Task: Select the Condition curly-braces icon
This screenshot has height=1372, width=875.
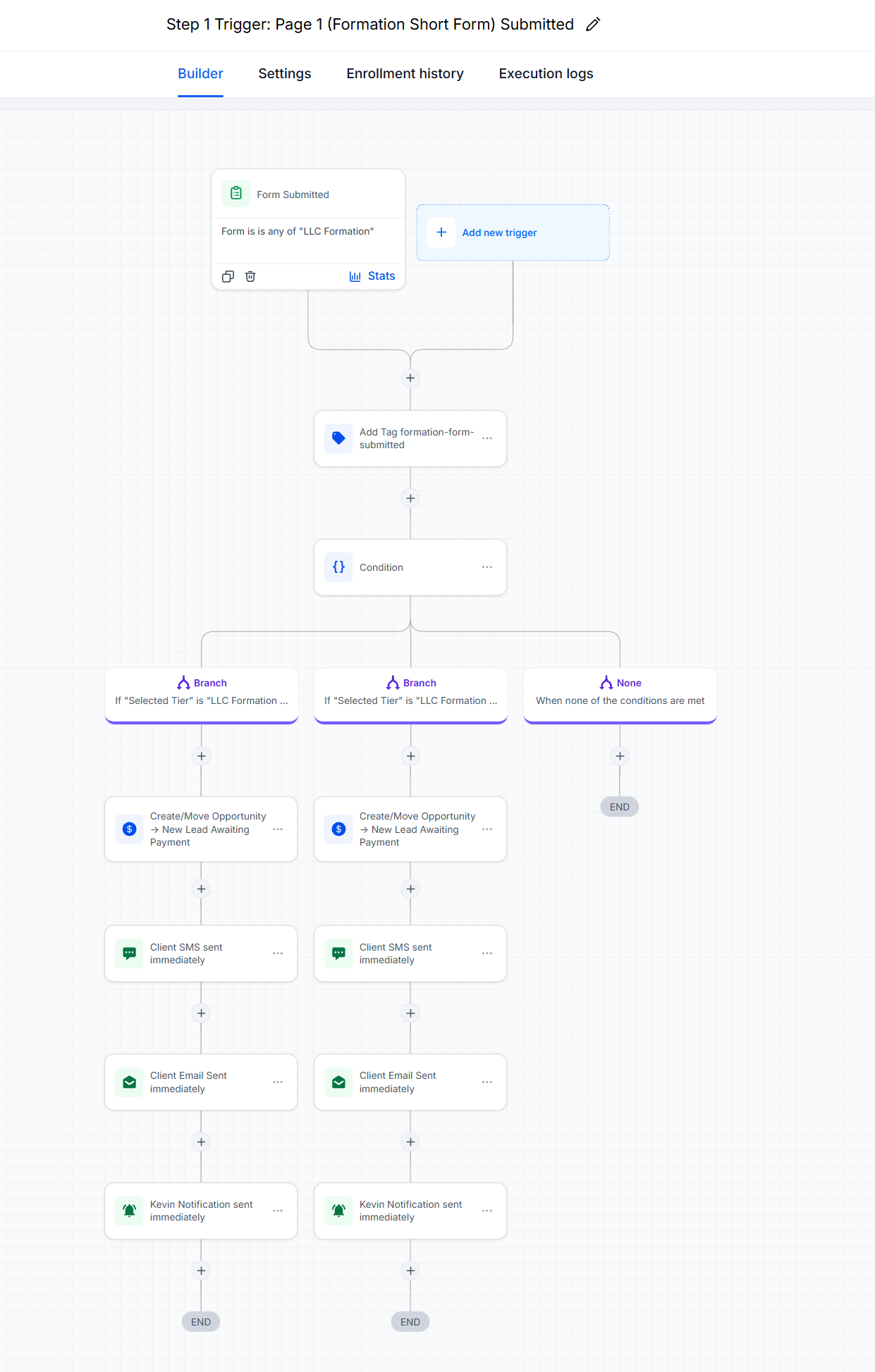Action: point(338,567)
